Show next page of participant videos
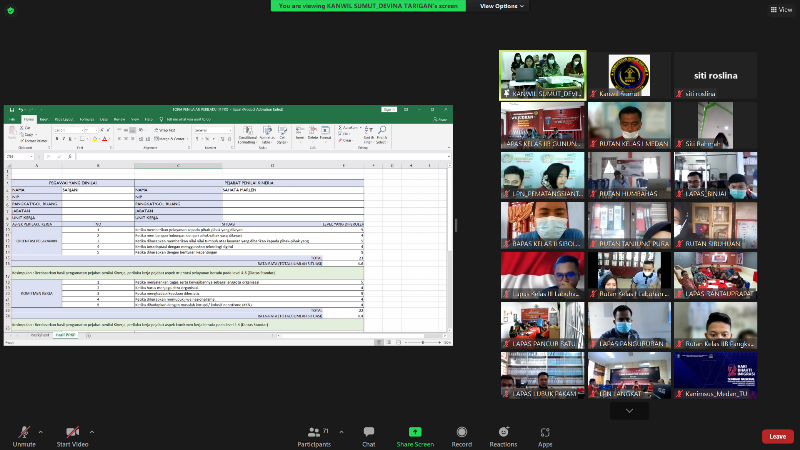Image resolution: width=800 pixels, height=450 pixels. 629,409
